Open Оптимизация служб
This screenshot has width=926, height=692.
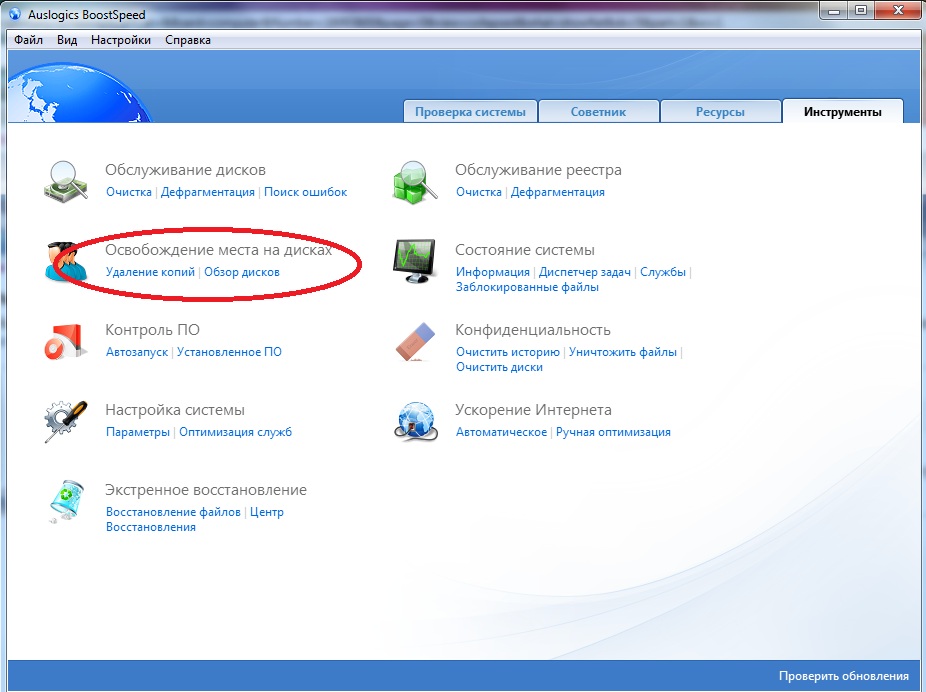(235, 432)
